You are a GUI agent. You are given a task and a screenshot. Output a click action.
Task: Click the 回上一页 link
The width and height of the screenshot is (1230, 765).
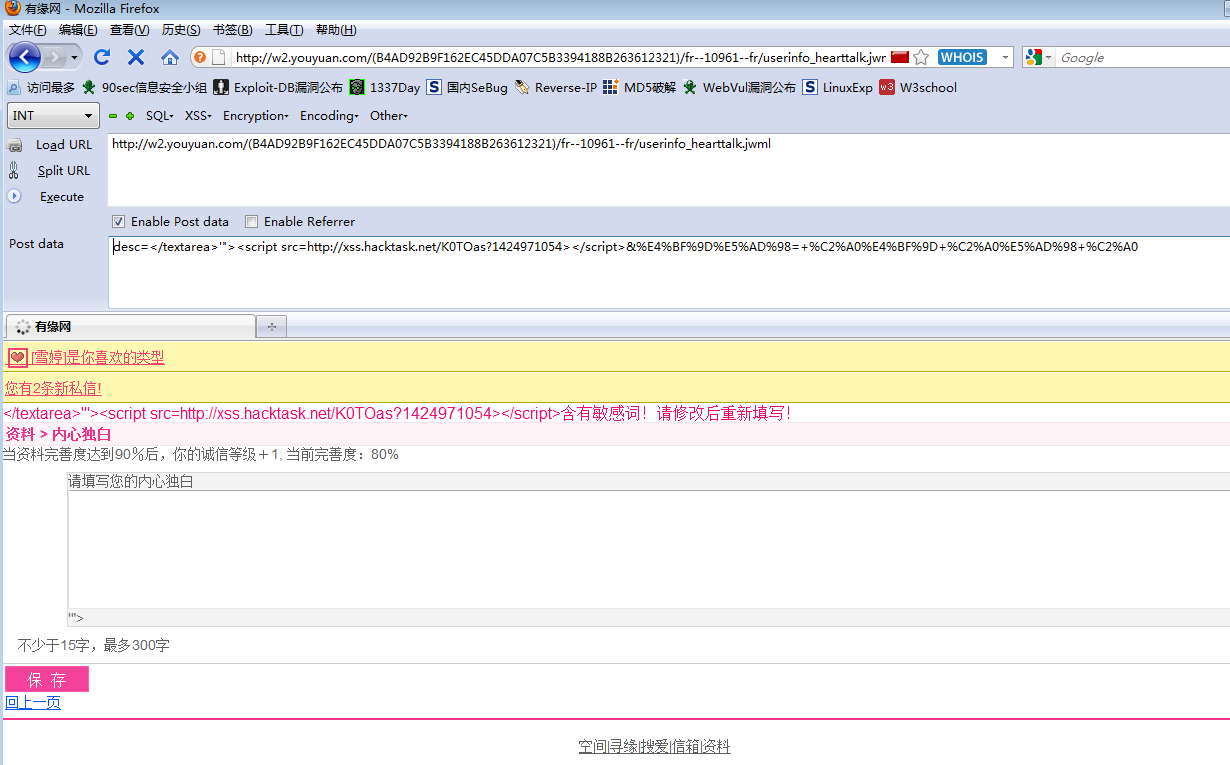click(33, 703)
